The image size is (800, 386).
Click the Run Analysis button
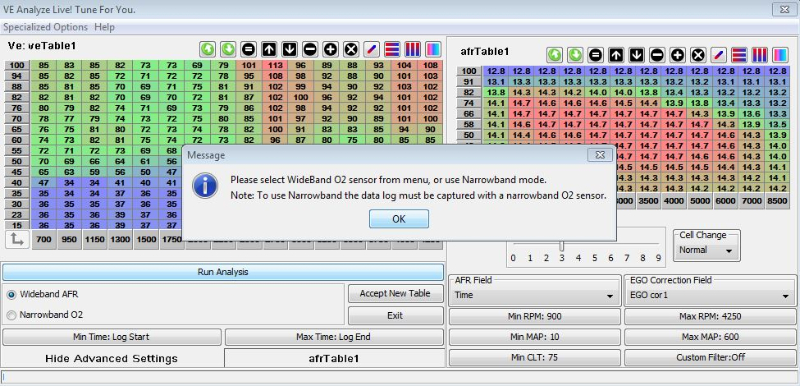[x=222, y=272]
